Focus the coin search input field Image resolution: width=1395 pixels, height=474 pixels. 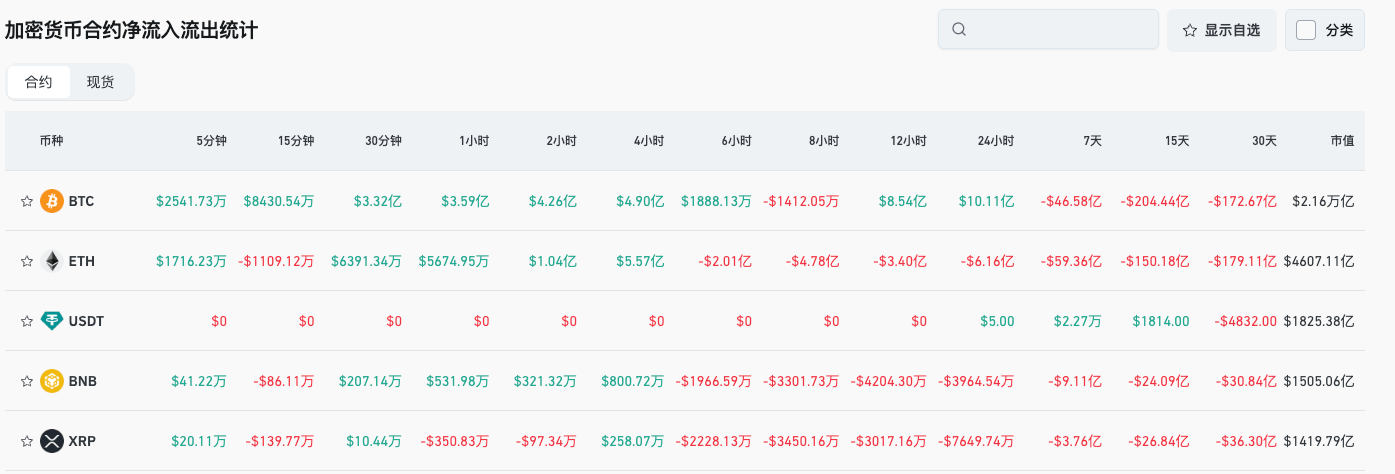(x=1060, y=30)
